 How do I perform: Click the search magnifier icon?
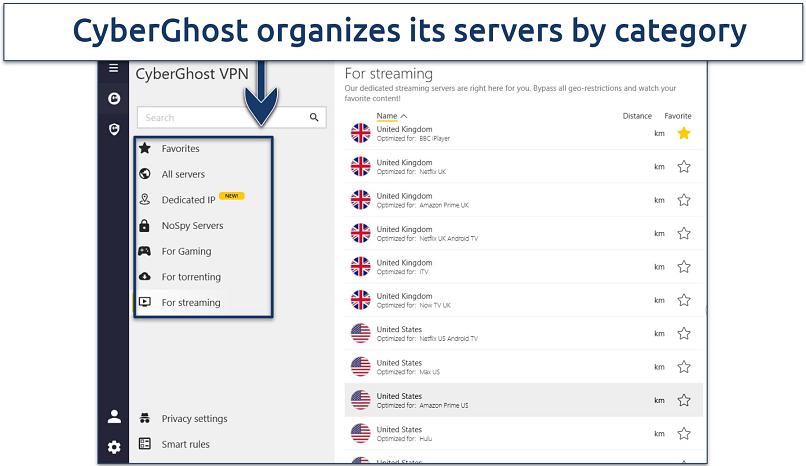click(x=314, y=117)
